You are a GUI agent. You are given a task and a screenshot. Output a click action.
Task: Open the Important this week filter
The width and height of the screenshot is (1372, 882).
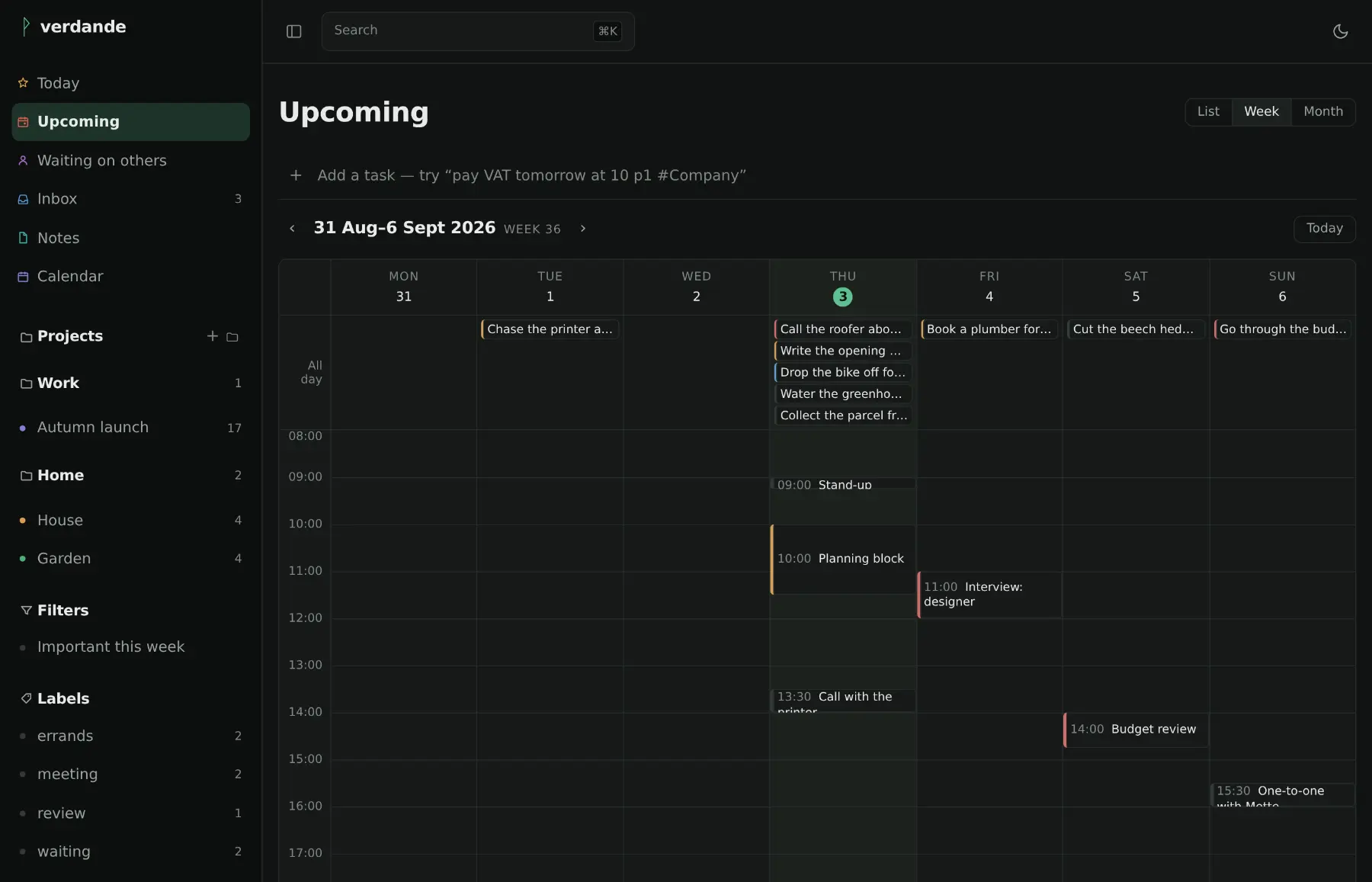point(130,647)
